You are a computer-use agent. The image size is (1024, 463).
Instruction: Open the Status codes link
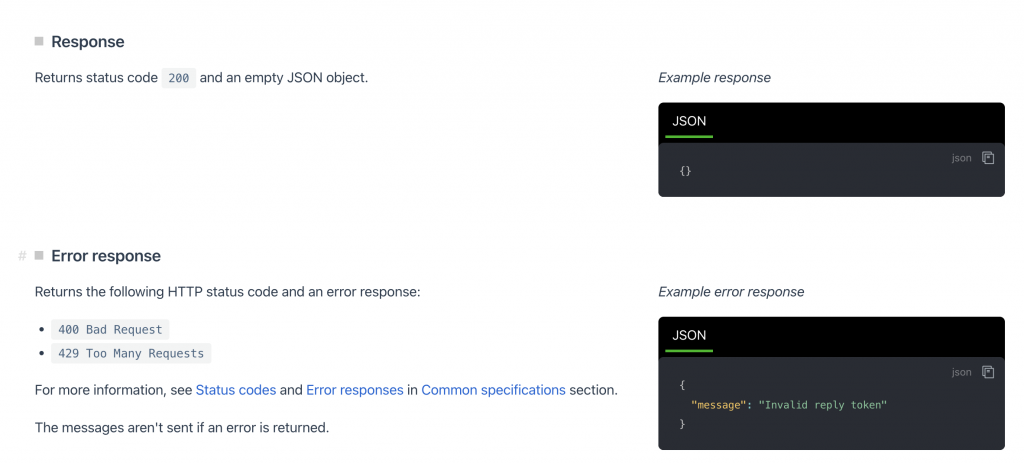coord(236,391)
